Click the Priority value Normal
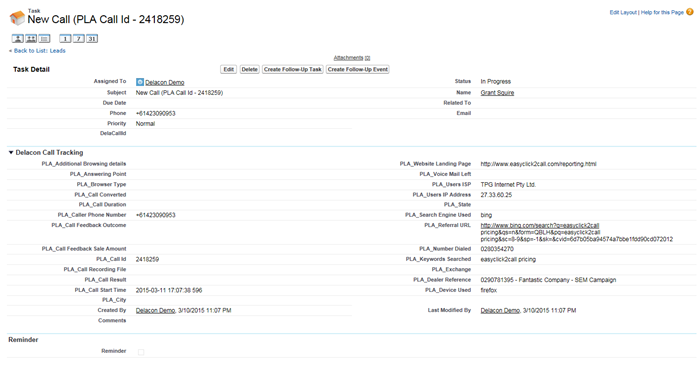This screenshot has width=698, height=368. click(x=145, y=124)
